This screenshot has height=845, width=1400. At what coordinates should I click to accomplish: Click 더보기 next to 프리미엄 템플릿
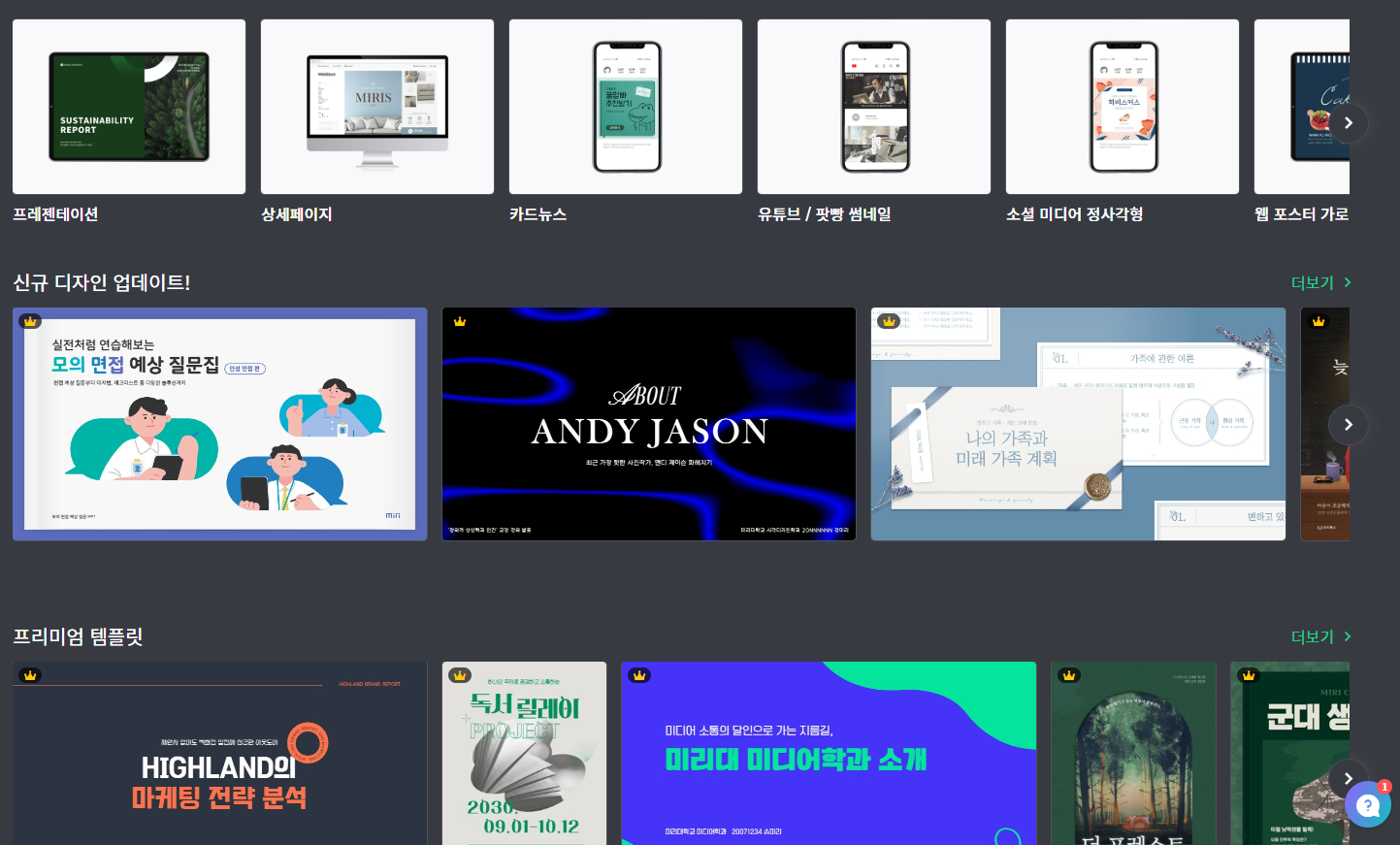(x=1320, y=636)
